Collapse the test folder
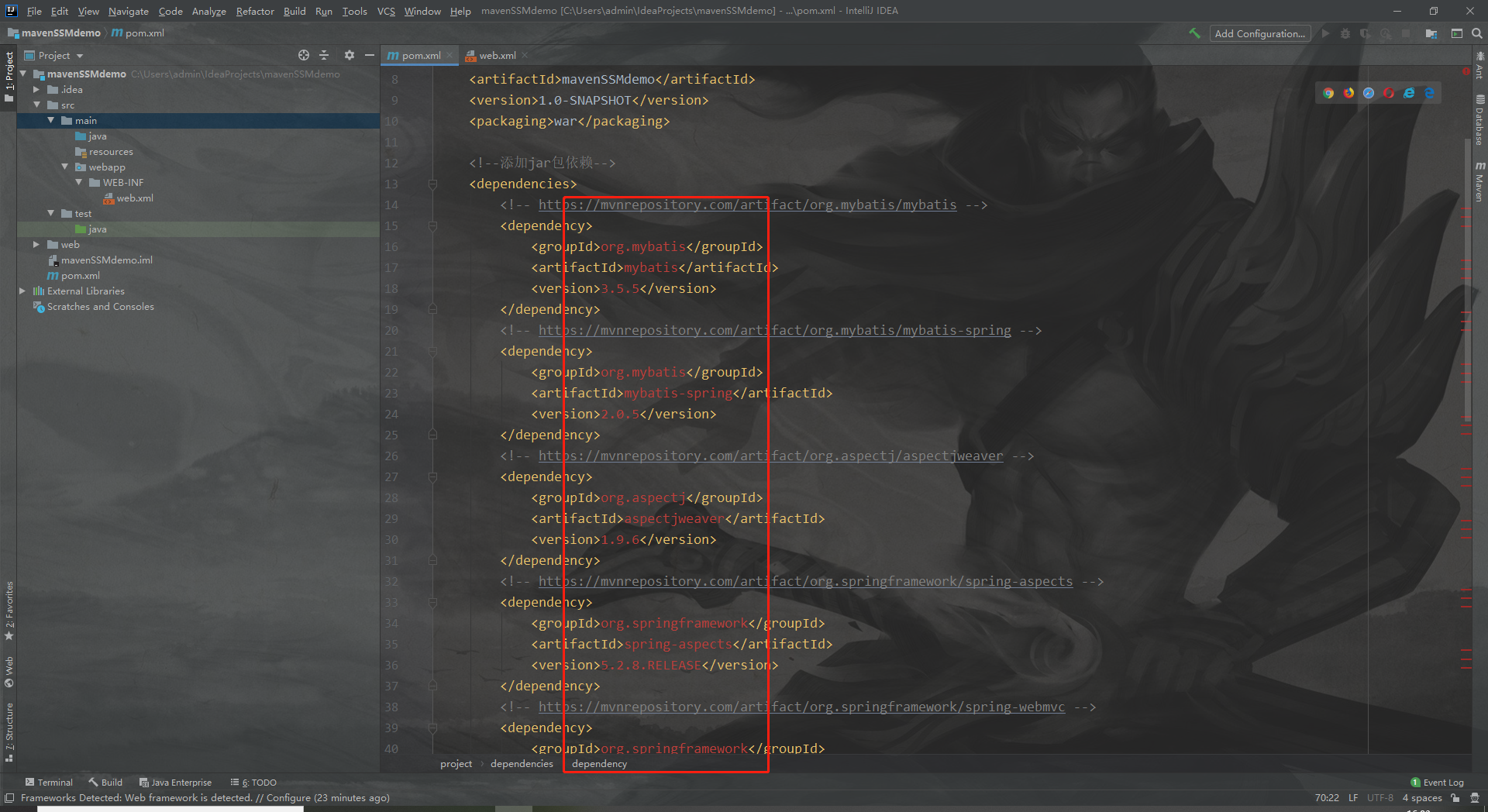 tap(51, 213)
